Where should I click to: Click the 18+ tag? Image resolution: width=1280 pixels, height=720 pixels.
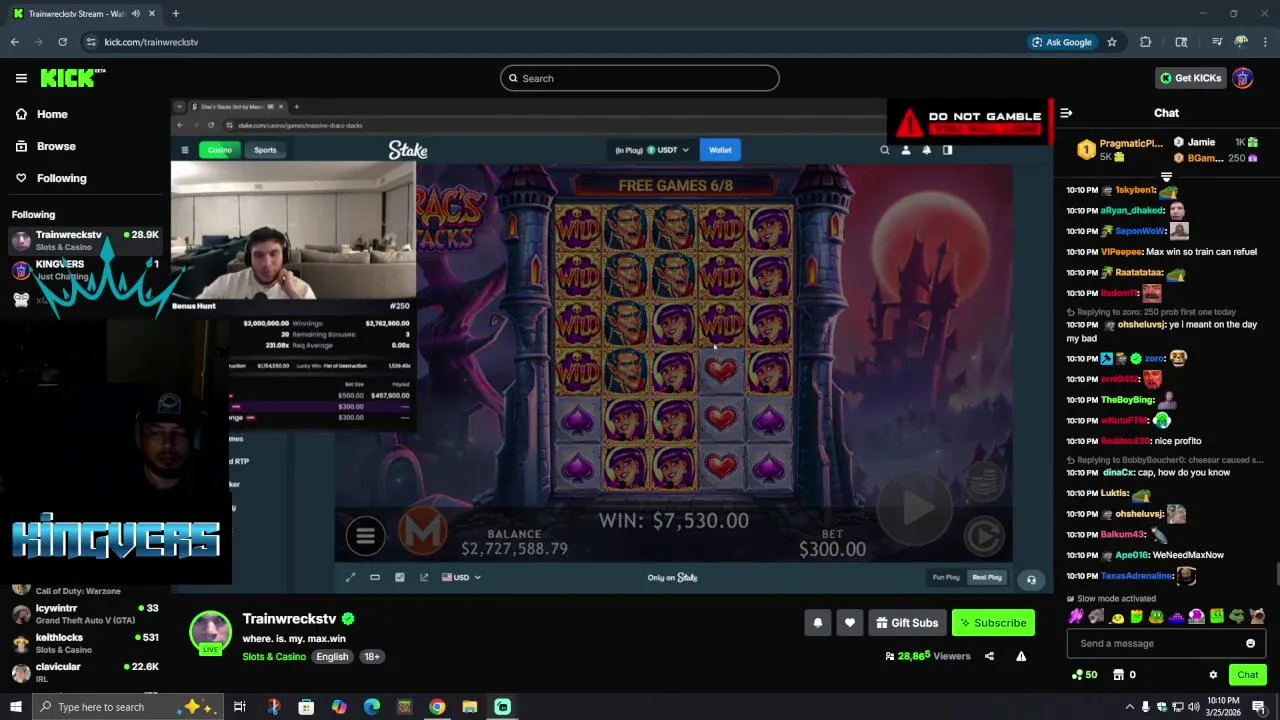(372, 657)
